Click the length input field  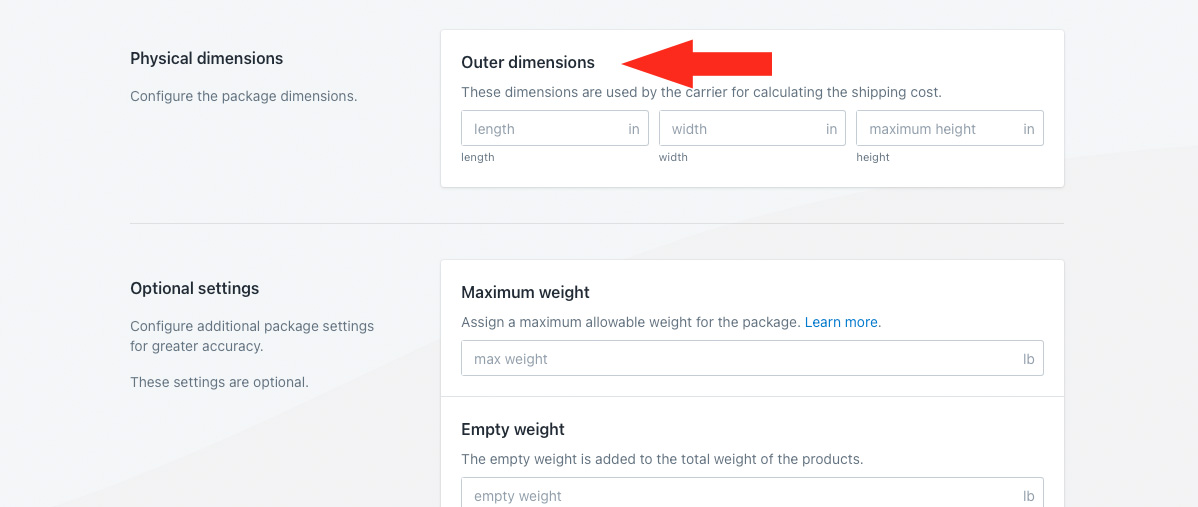tap(541, 129)
